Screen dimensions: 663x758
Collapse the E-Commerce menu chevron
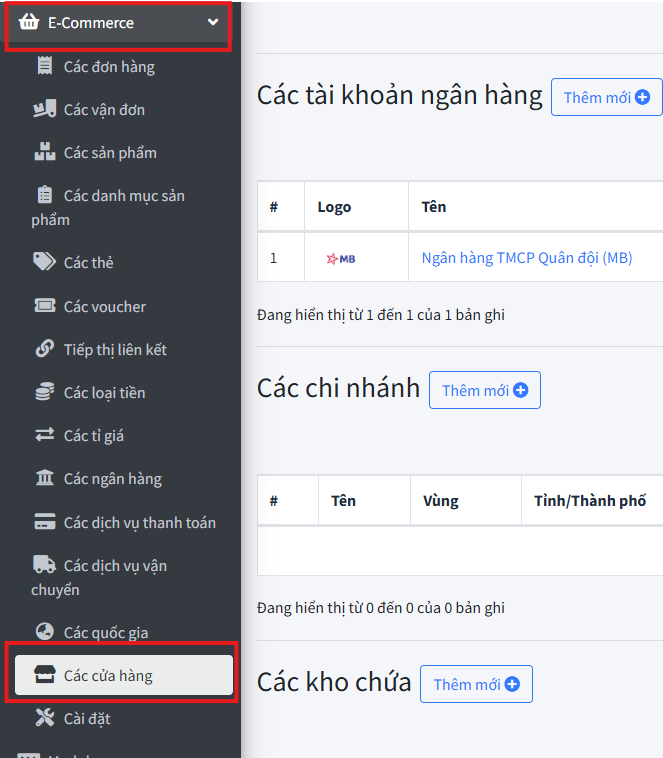(x=213, y=22)
